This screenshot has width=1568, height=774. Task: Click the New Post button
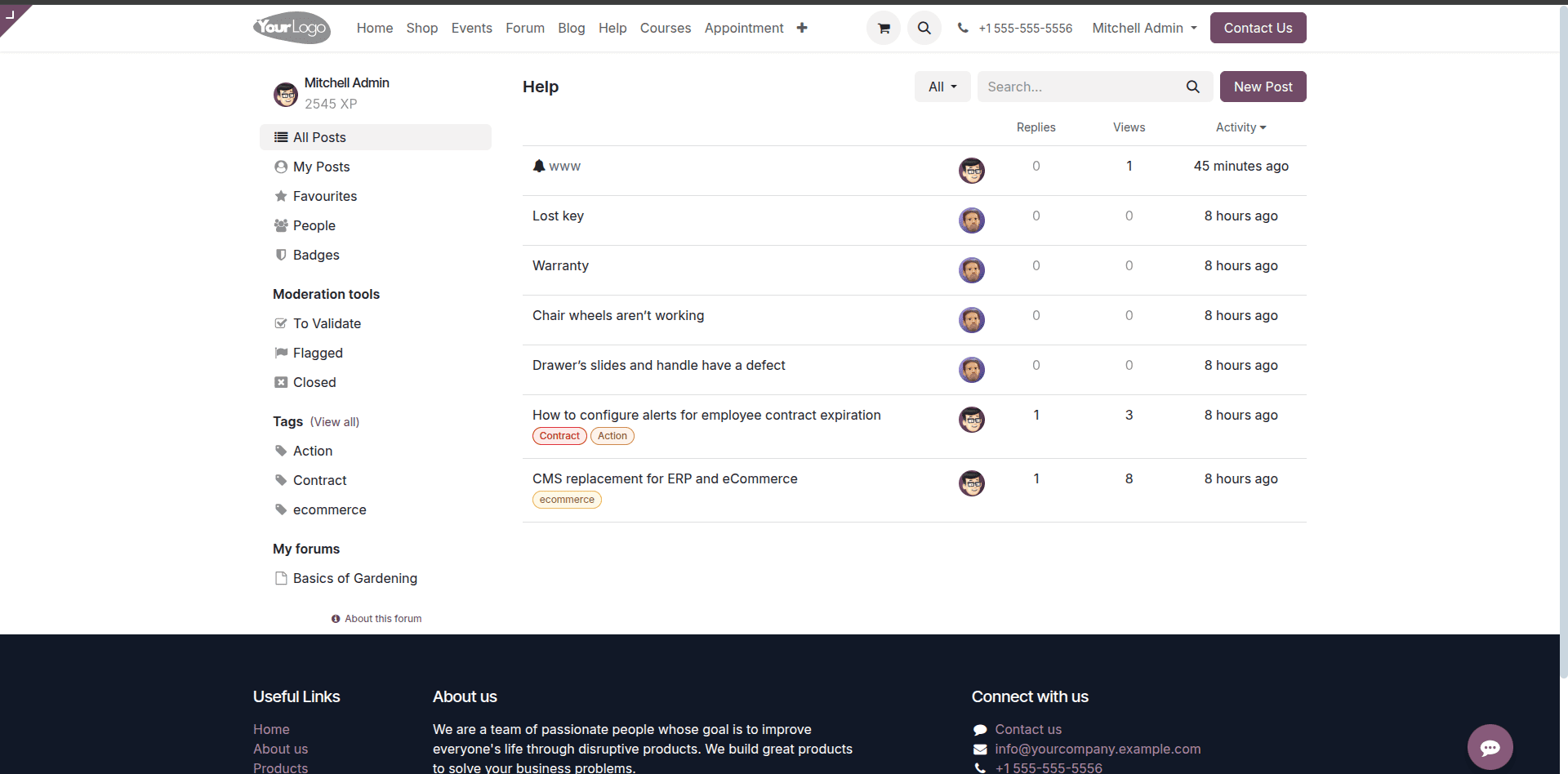click(x=1263, y=87)
